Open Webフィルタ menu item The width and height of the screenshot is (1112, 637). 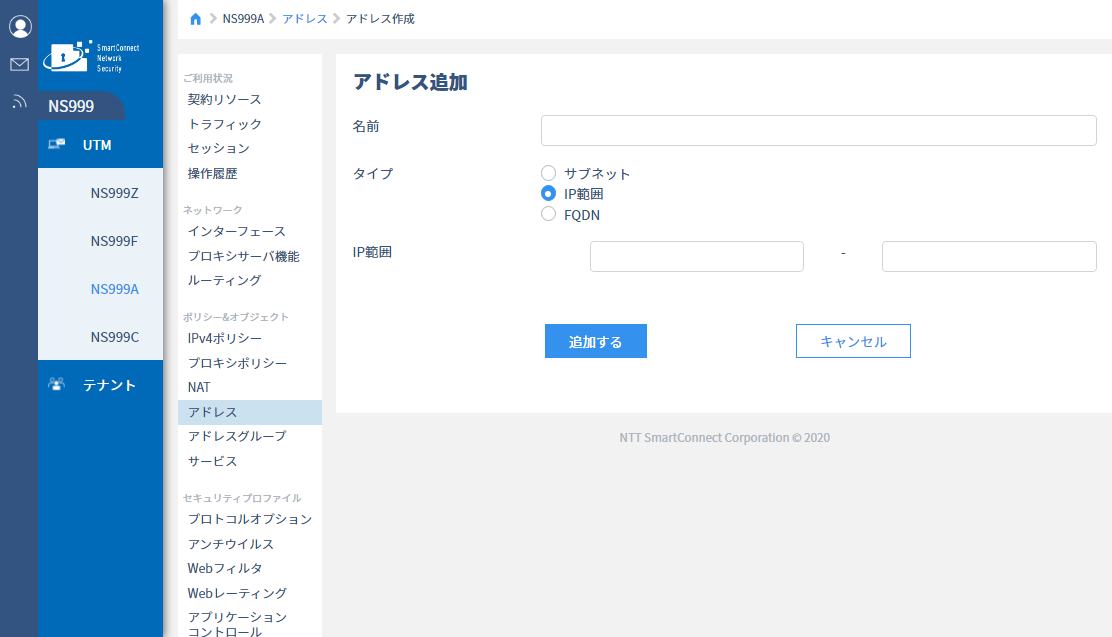(x=225, y=568)
